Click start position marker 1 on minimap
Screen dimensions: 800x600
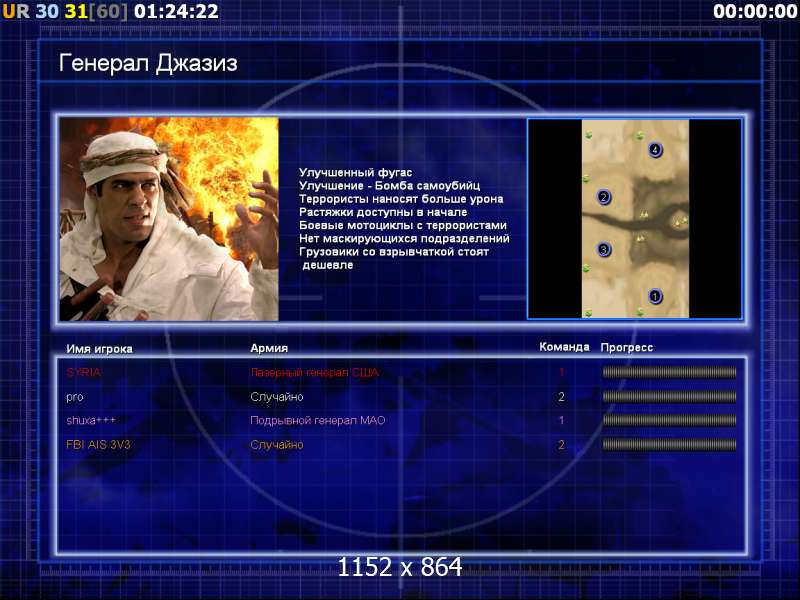pos(655,296)
